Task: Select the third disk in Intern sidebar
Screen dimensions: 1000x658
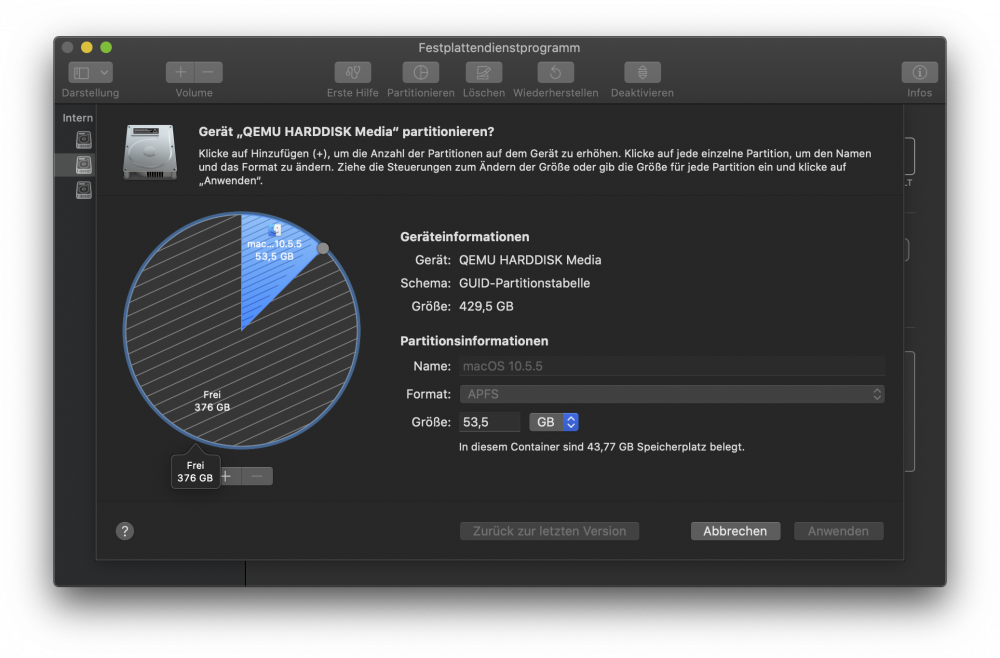Action: (x=84, y=189)
